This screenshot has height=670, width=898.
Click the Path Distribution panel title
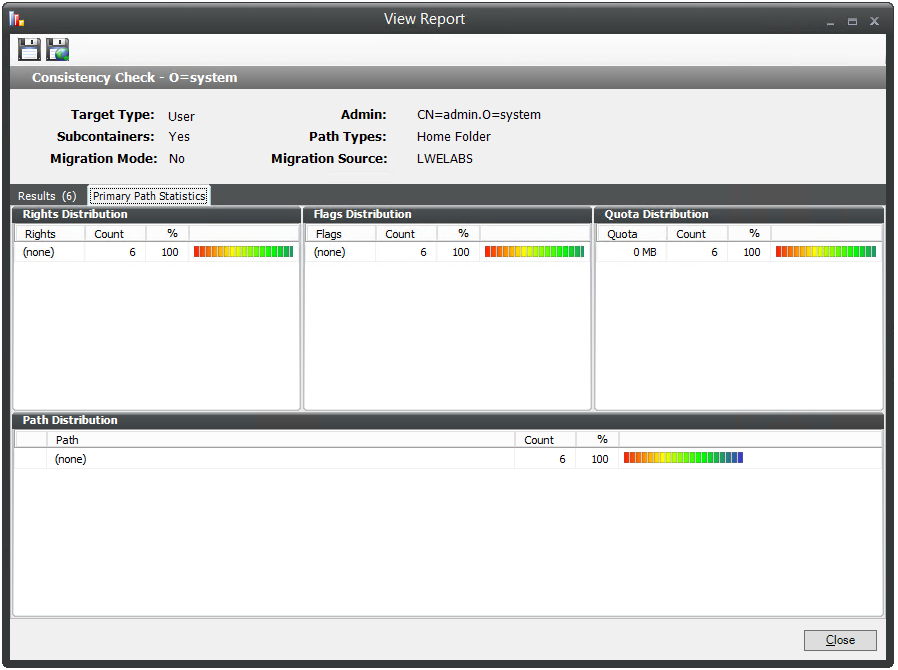click(x=70, y=420)
